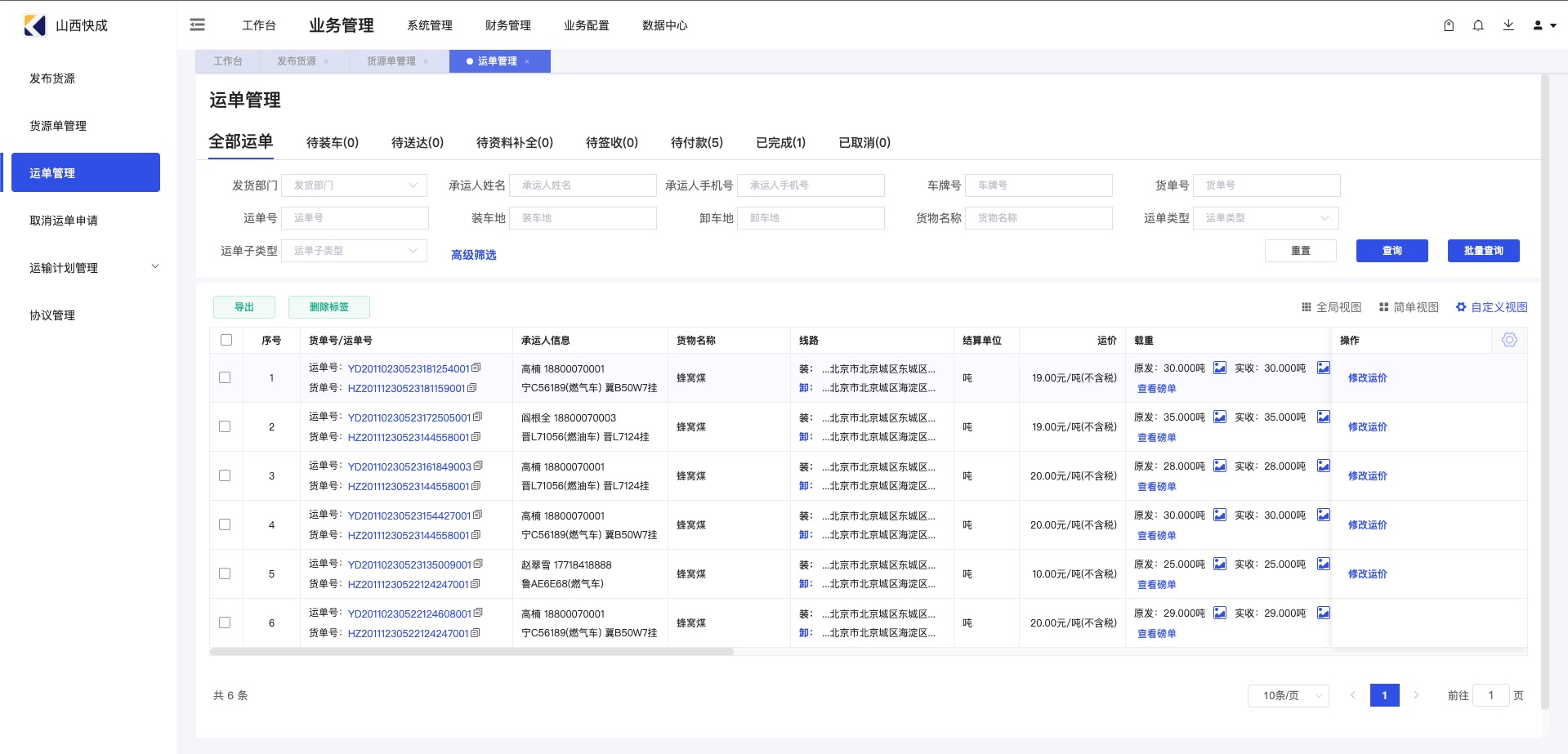View 实收 30.000吨 image in row 1

1323,368
